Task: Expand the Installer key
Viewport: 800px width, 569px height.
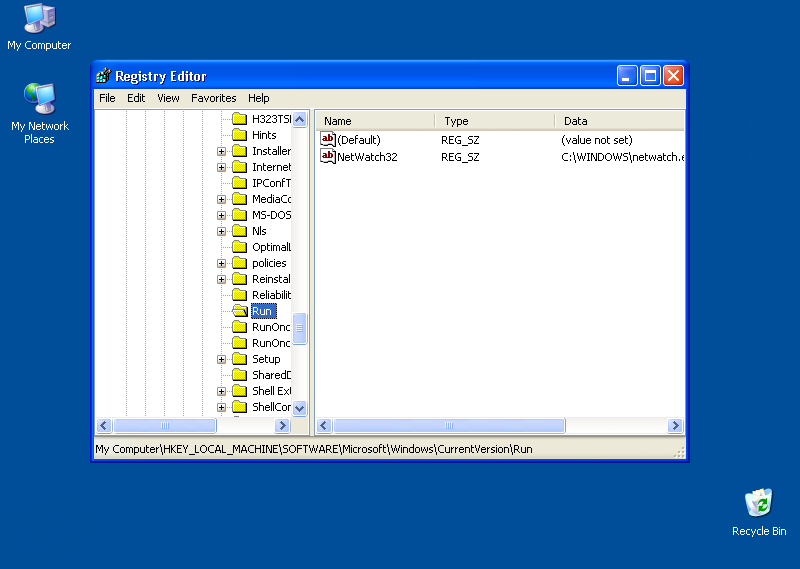Action: coord(221,152)
